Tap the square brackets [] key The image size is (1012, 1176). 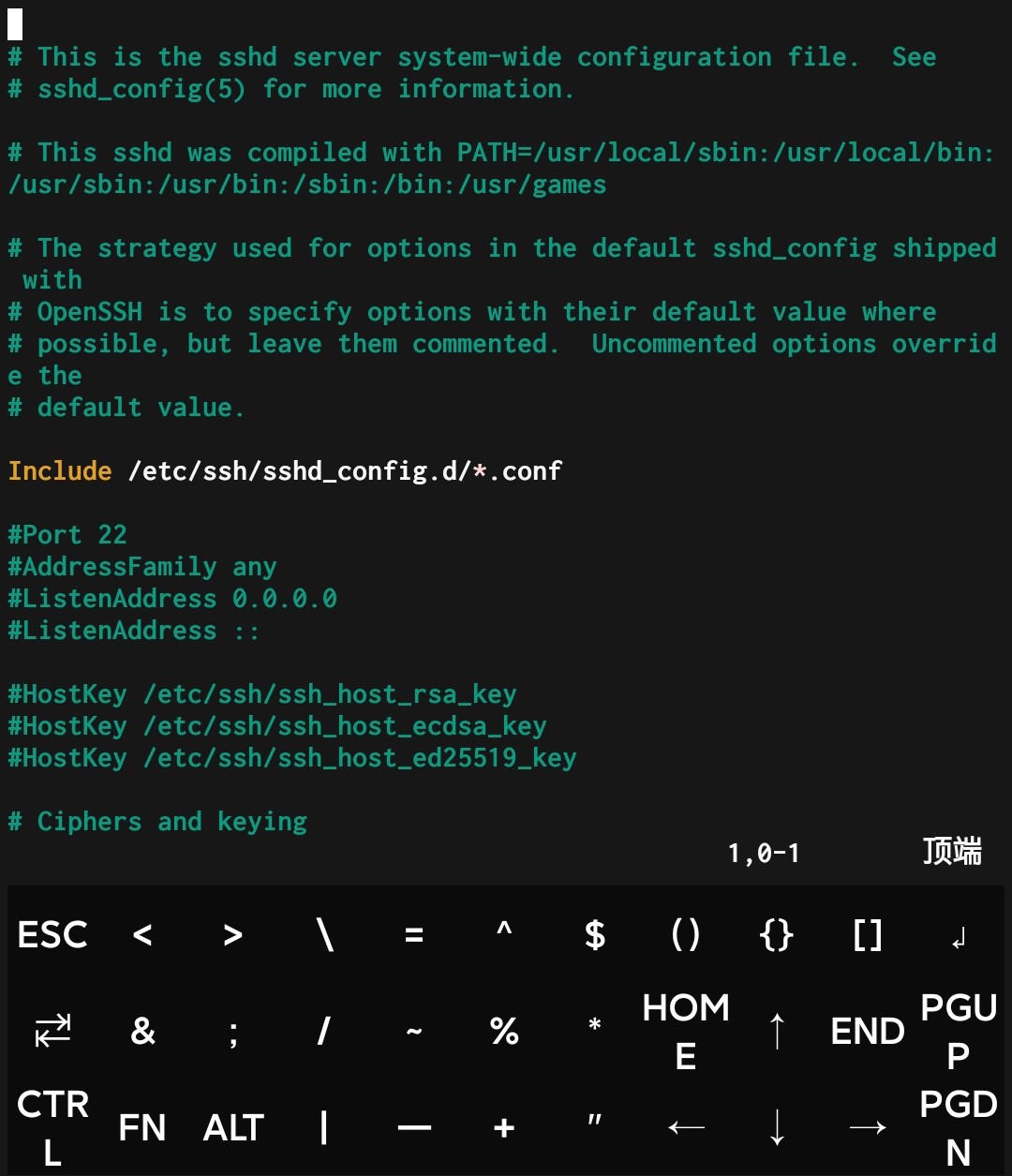[x=868, y=935]
